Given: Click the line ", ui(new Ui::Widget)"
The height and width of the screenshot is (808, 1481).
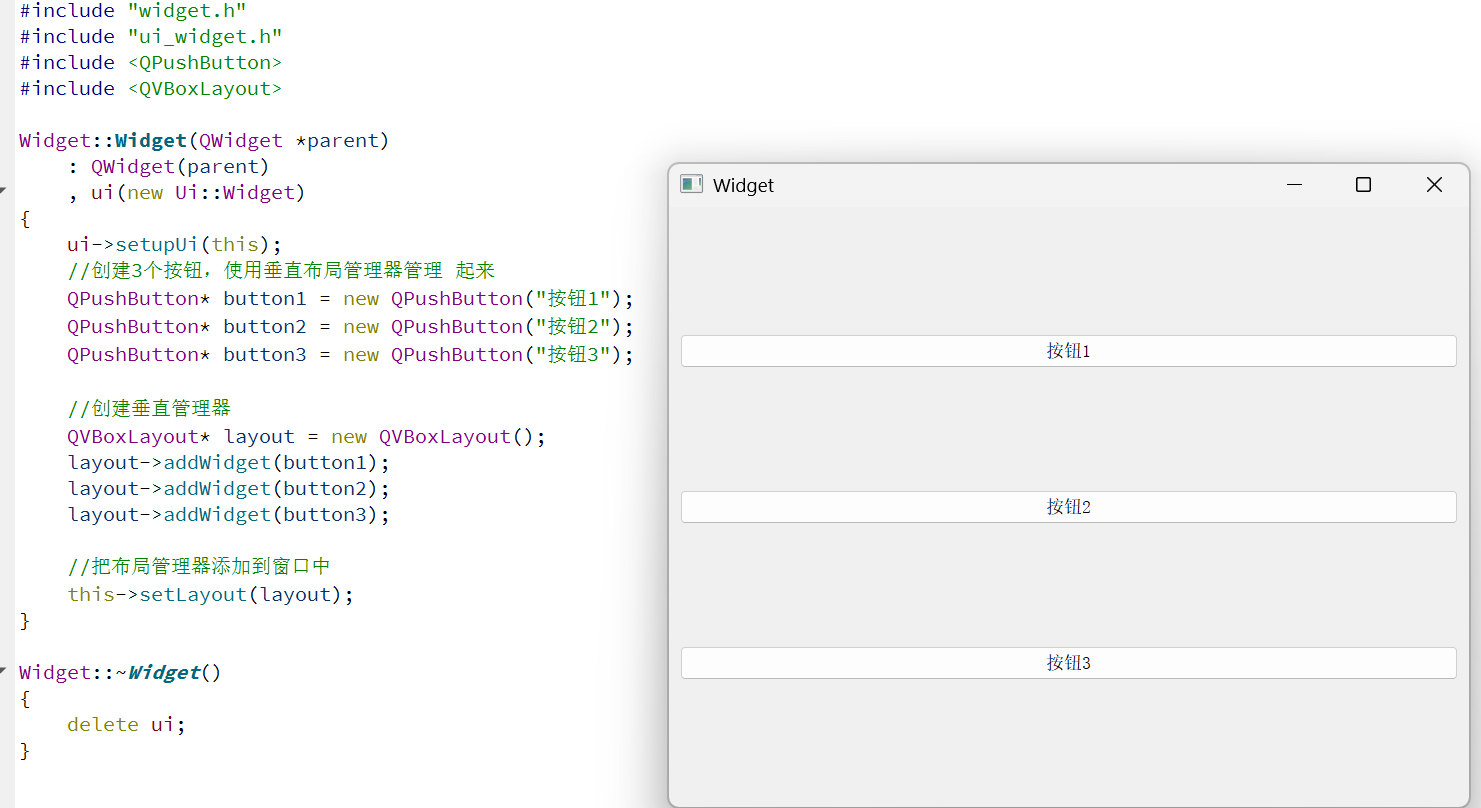Looking at the screenshot, I should (187, 192).
